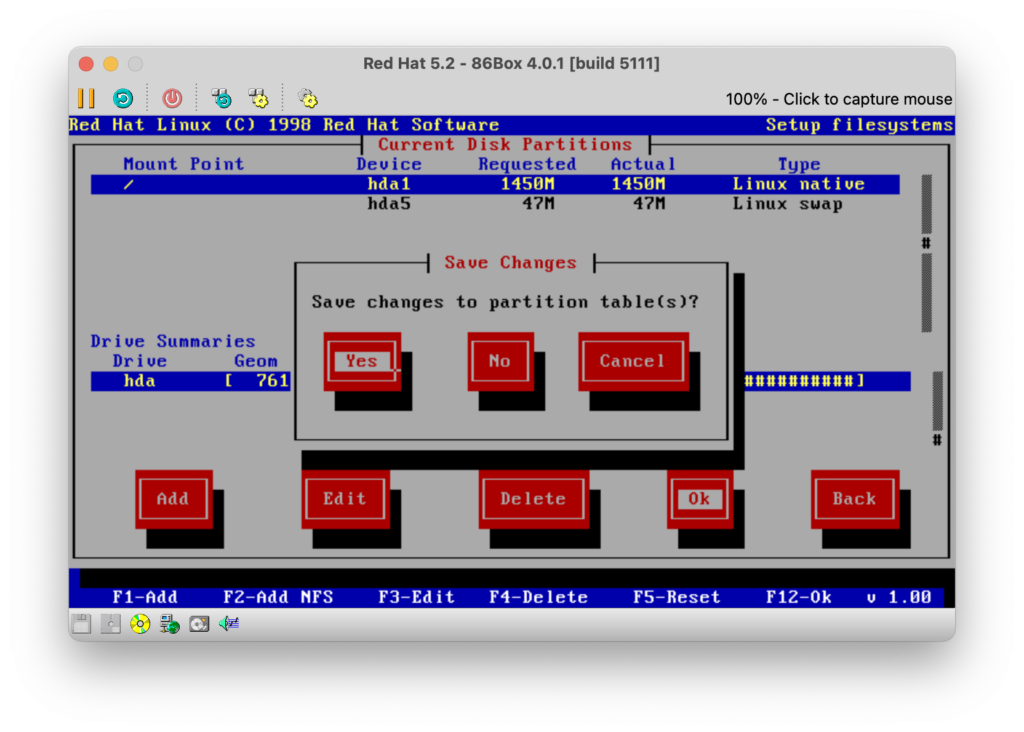This screenshot has width=1024, height=732.
Task: Click the F3-Edit shortcut label
Action: [x=417, y=597]
